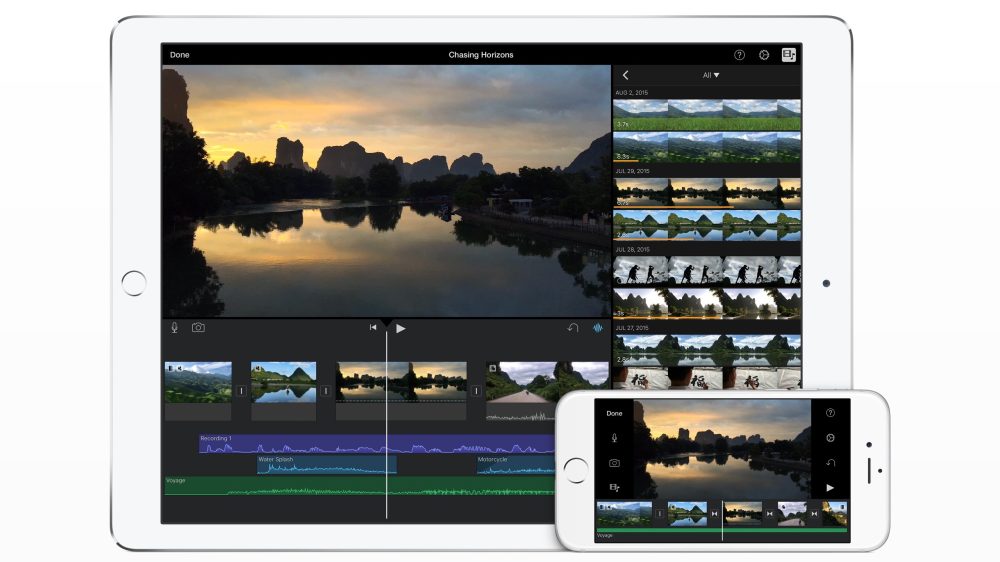Open the help question mark icon on iPad
1000x562 pixels.
(739, 55)
